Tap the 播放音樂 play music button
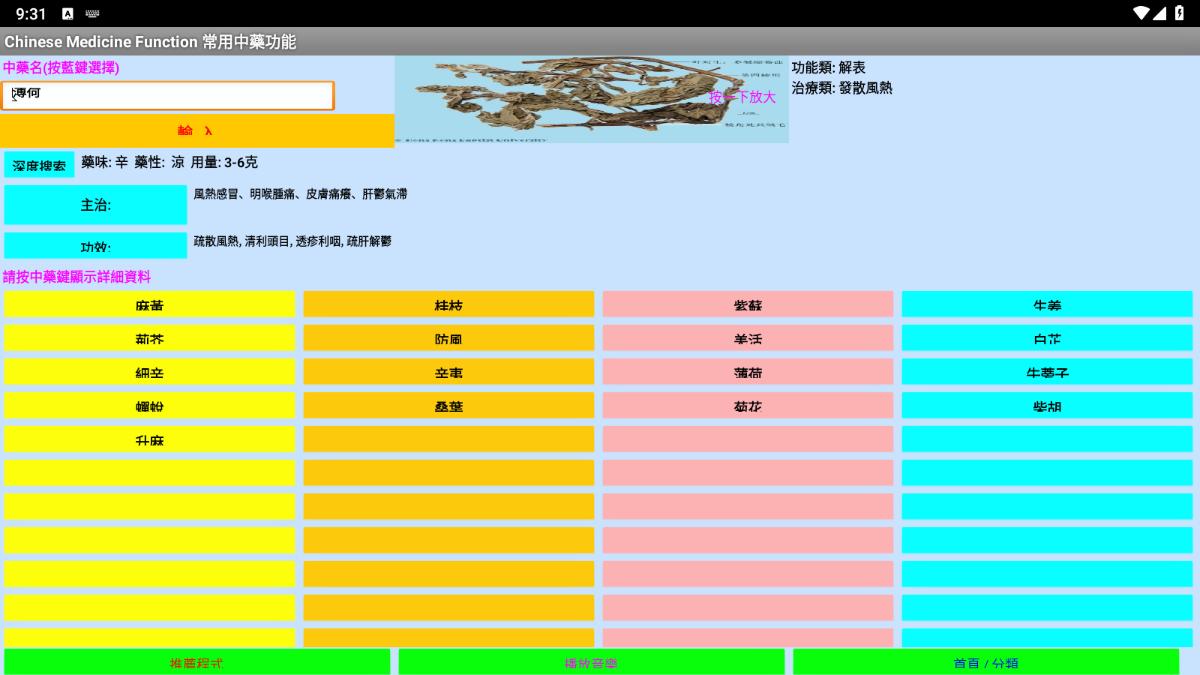This screenshot has height=675, width=1200. (x=591, y=662)
